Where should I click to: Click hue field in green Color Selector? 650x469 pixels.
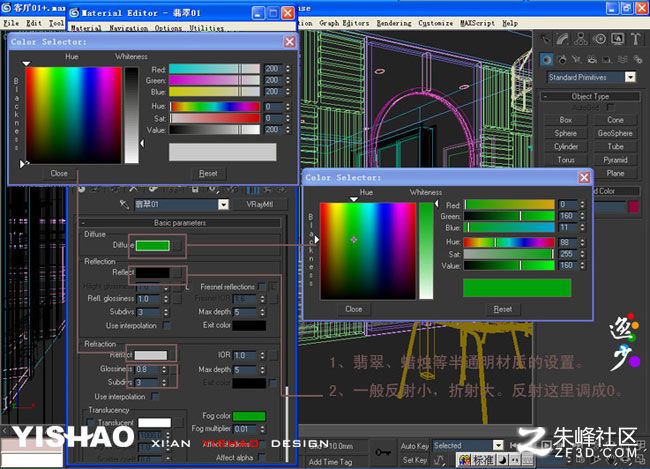tap(567, 242)
